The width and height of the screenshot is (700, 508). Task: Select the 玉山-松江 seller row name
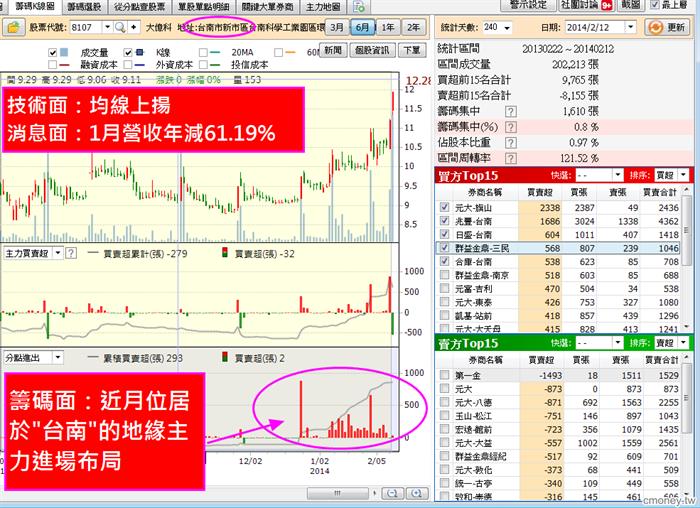click(473, 416)
